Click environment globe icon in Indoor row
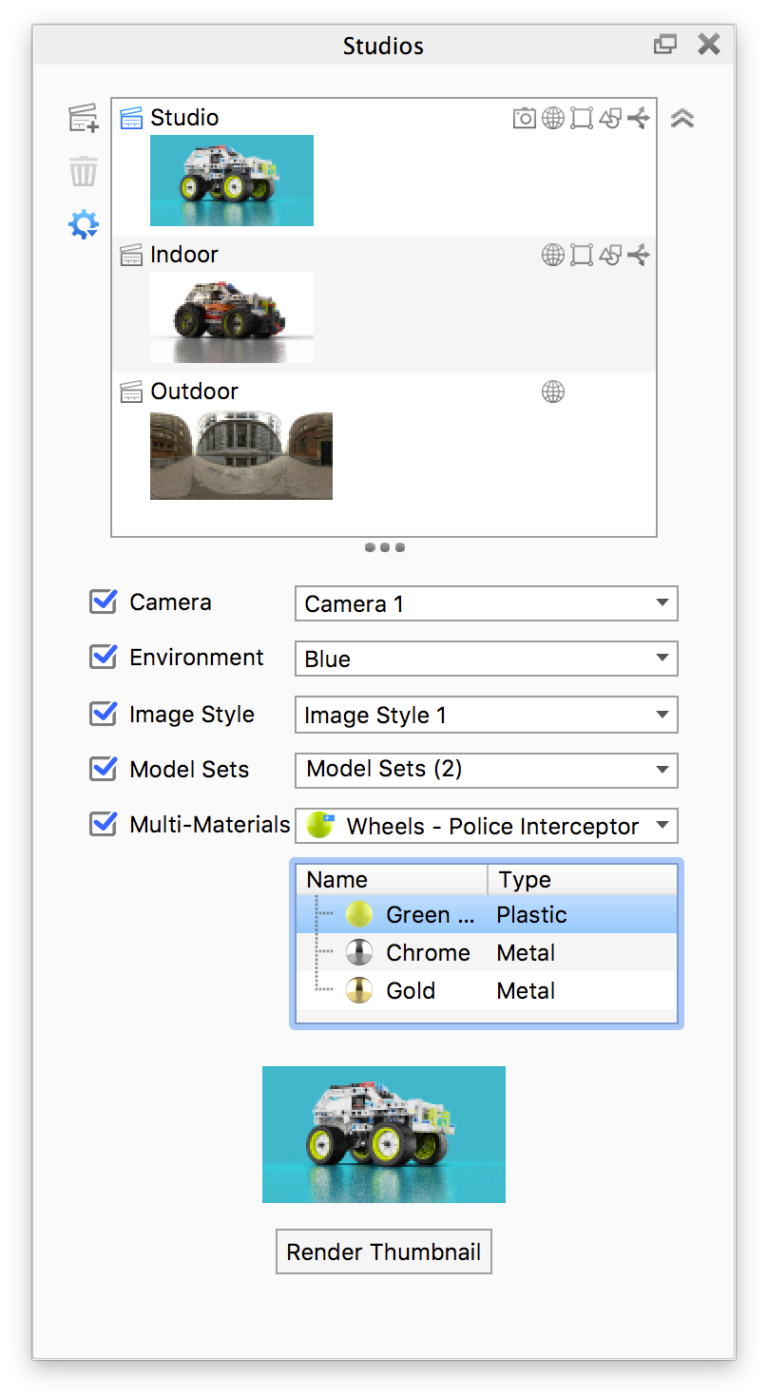 click(553, 255)
